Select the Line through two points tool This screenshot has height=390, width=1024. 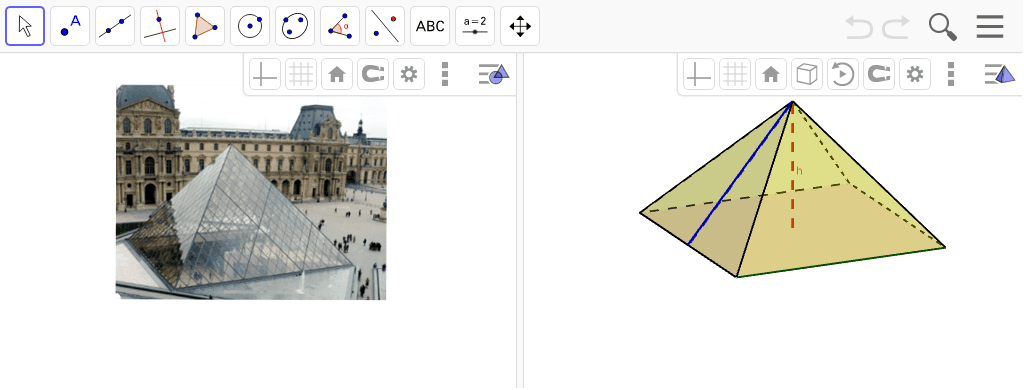[115, 26]
